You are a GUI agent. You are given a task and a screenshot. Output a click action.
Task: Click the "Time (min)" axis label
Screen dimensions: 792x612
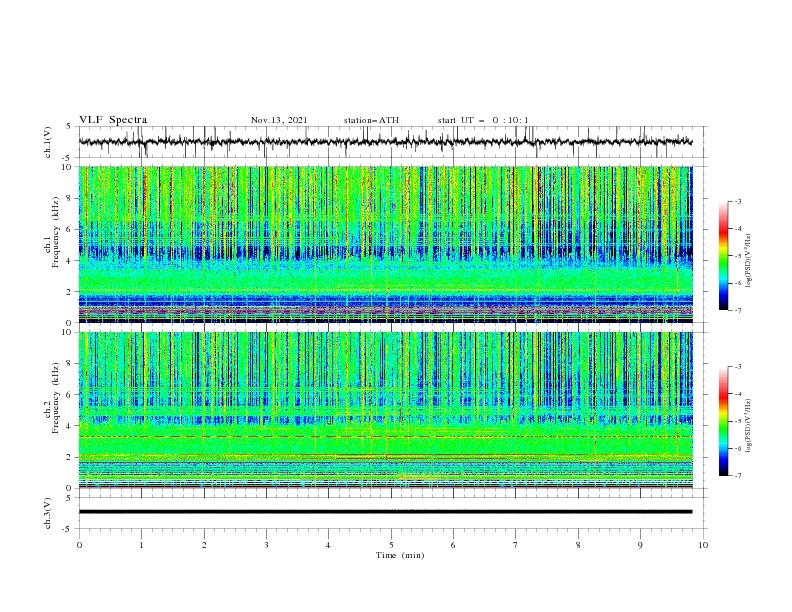click(400, 555)
